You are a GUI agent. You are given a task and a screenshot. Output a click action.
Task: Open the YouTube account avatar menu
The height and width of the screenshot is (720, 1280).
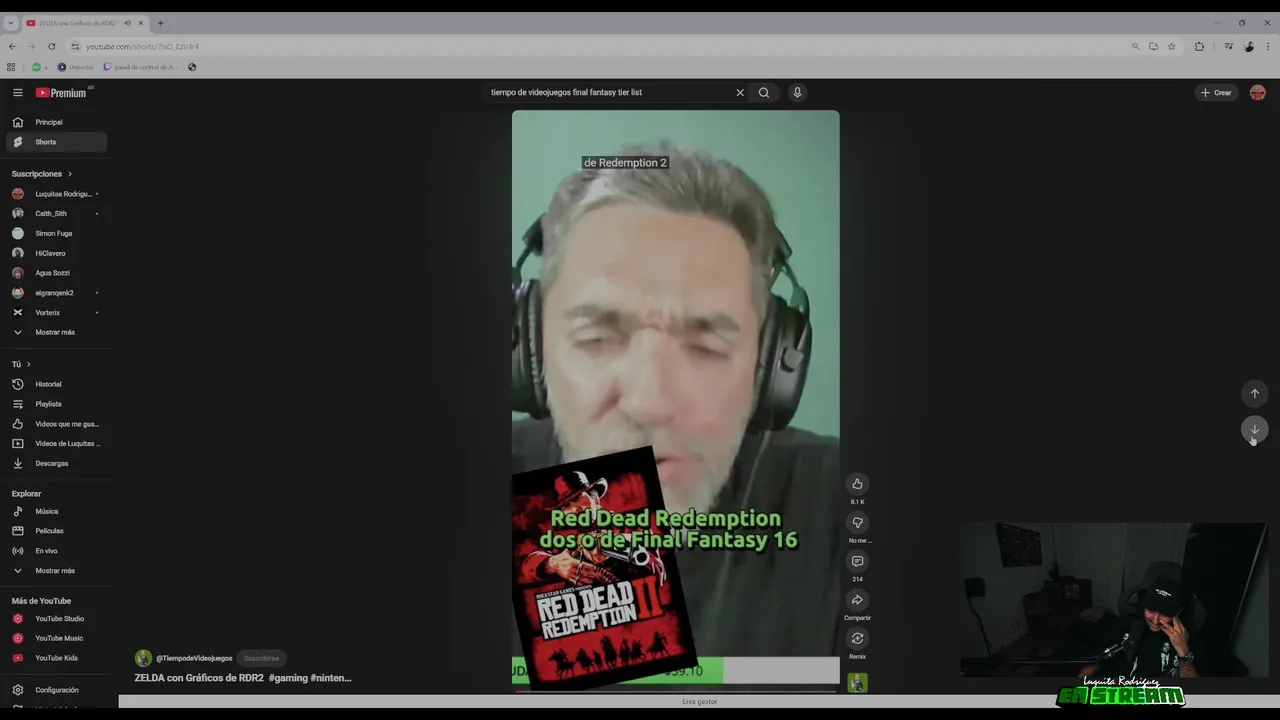pyautogui.click(x=1258, y=92)
